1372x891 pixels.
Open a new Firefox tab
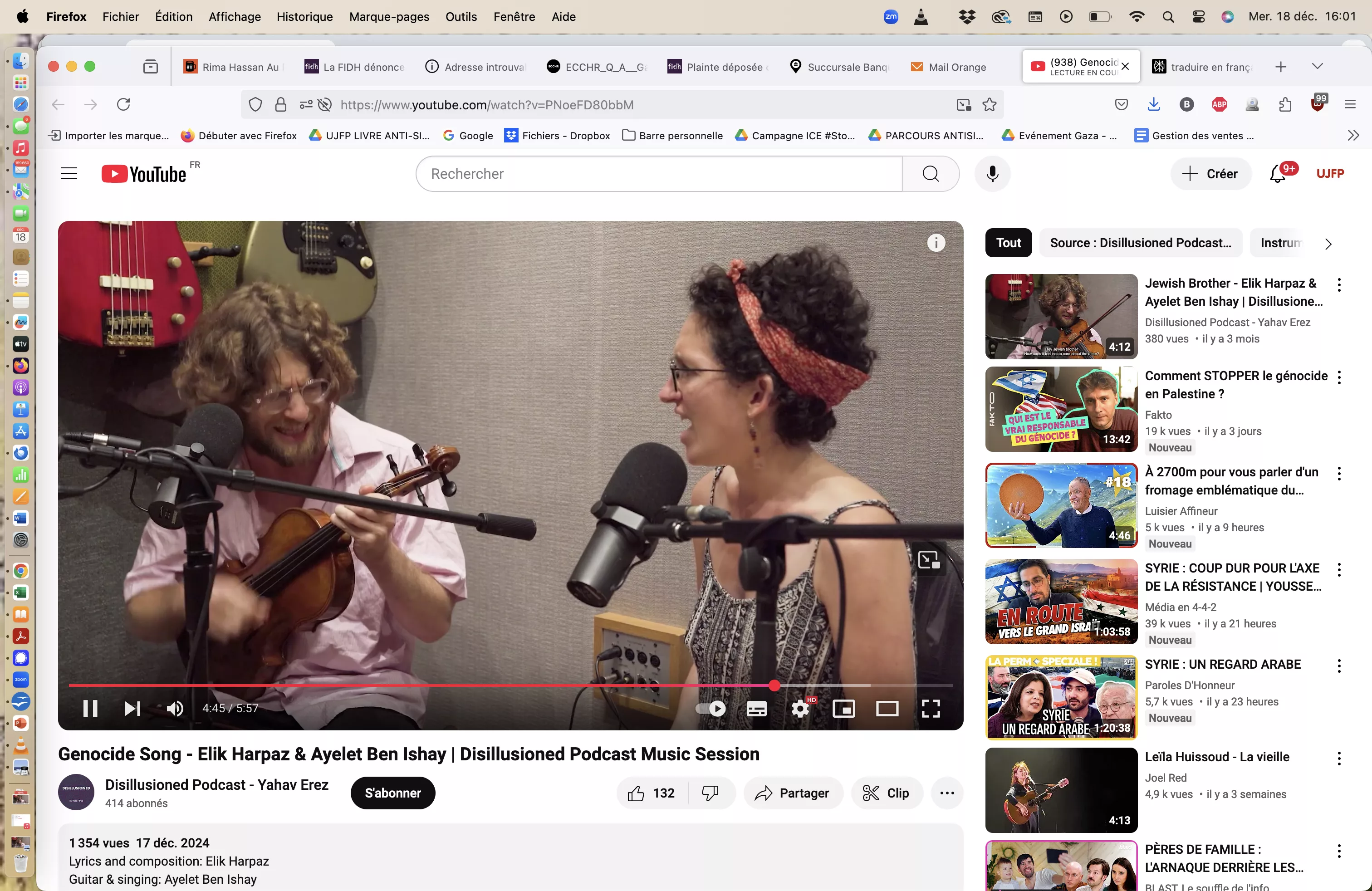point(1281,67)
